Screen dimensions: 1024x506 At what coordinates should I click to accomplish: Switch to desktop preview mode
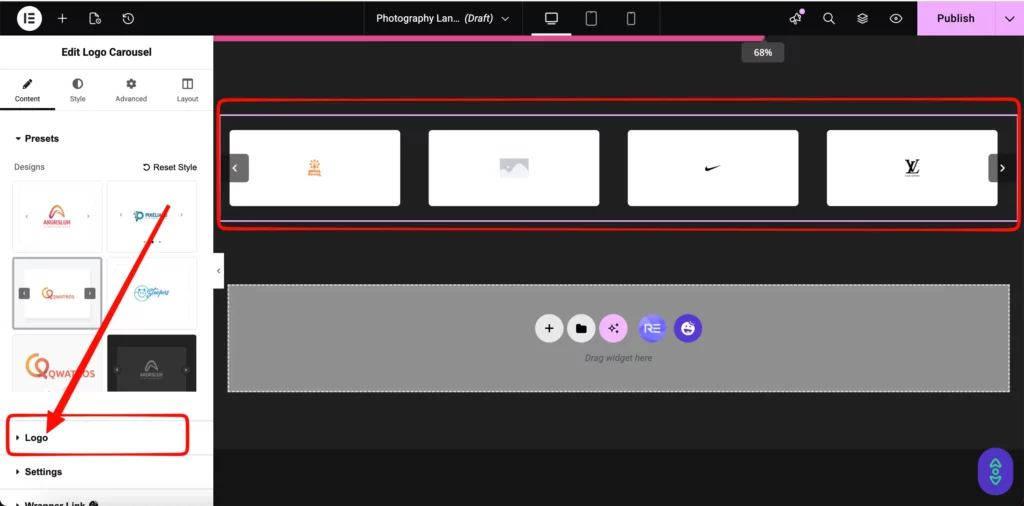551,18
